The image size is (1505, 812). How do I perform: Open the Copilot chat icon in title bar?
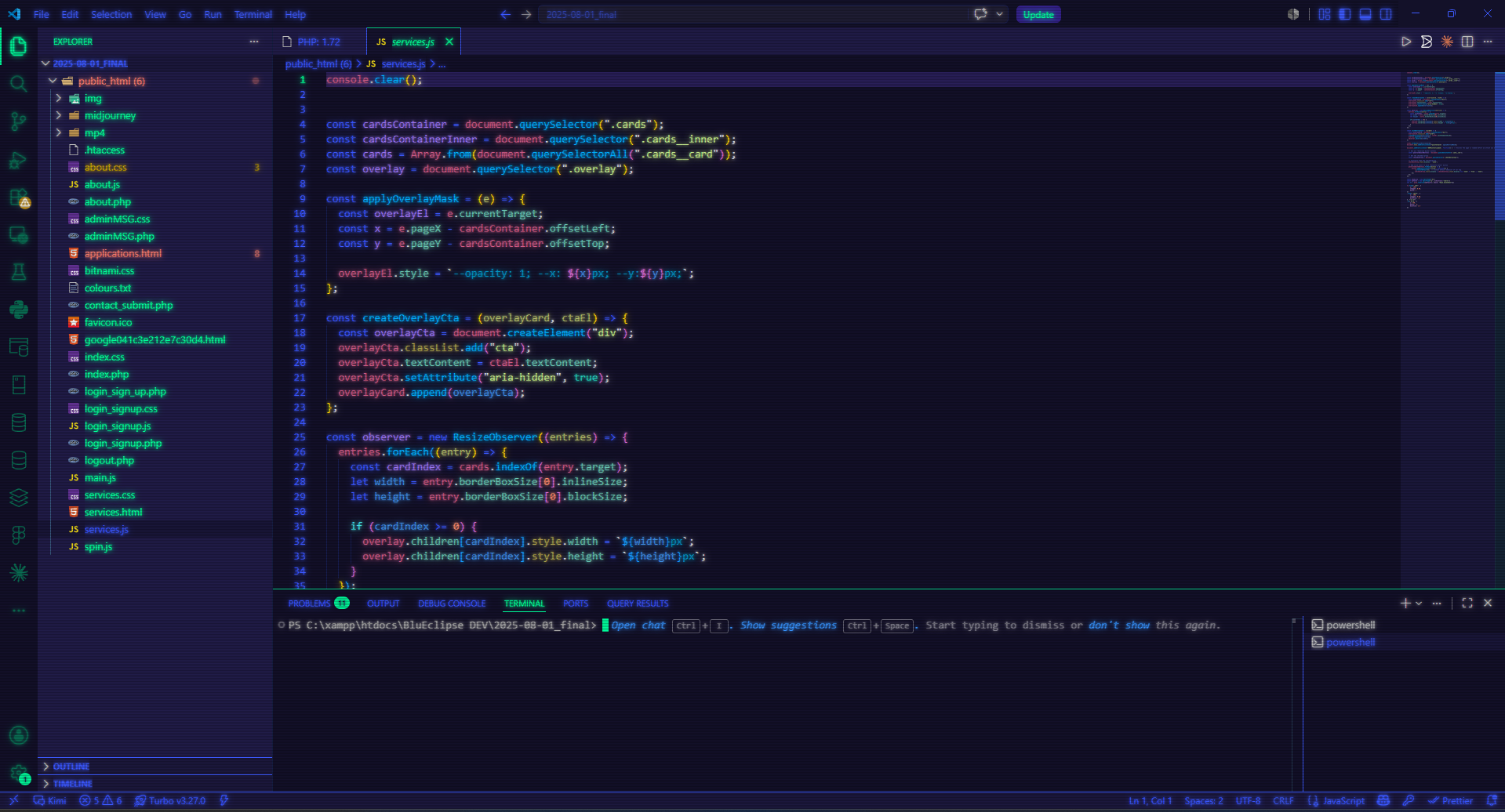[980, 14]
